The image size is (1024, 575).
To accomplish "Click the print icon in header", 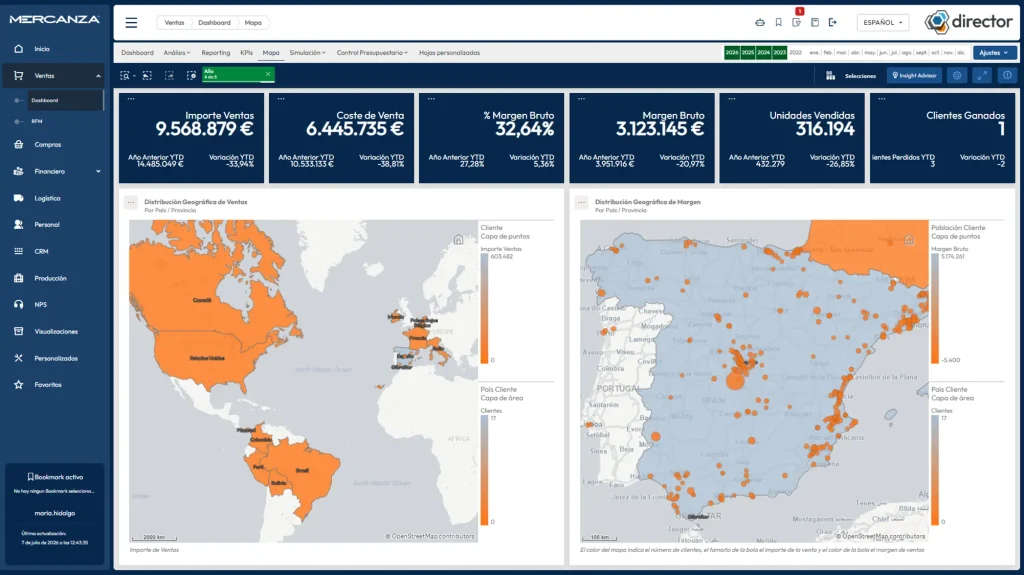I will pos(760,22).
